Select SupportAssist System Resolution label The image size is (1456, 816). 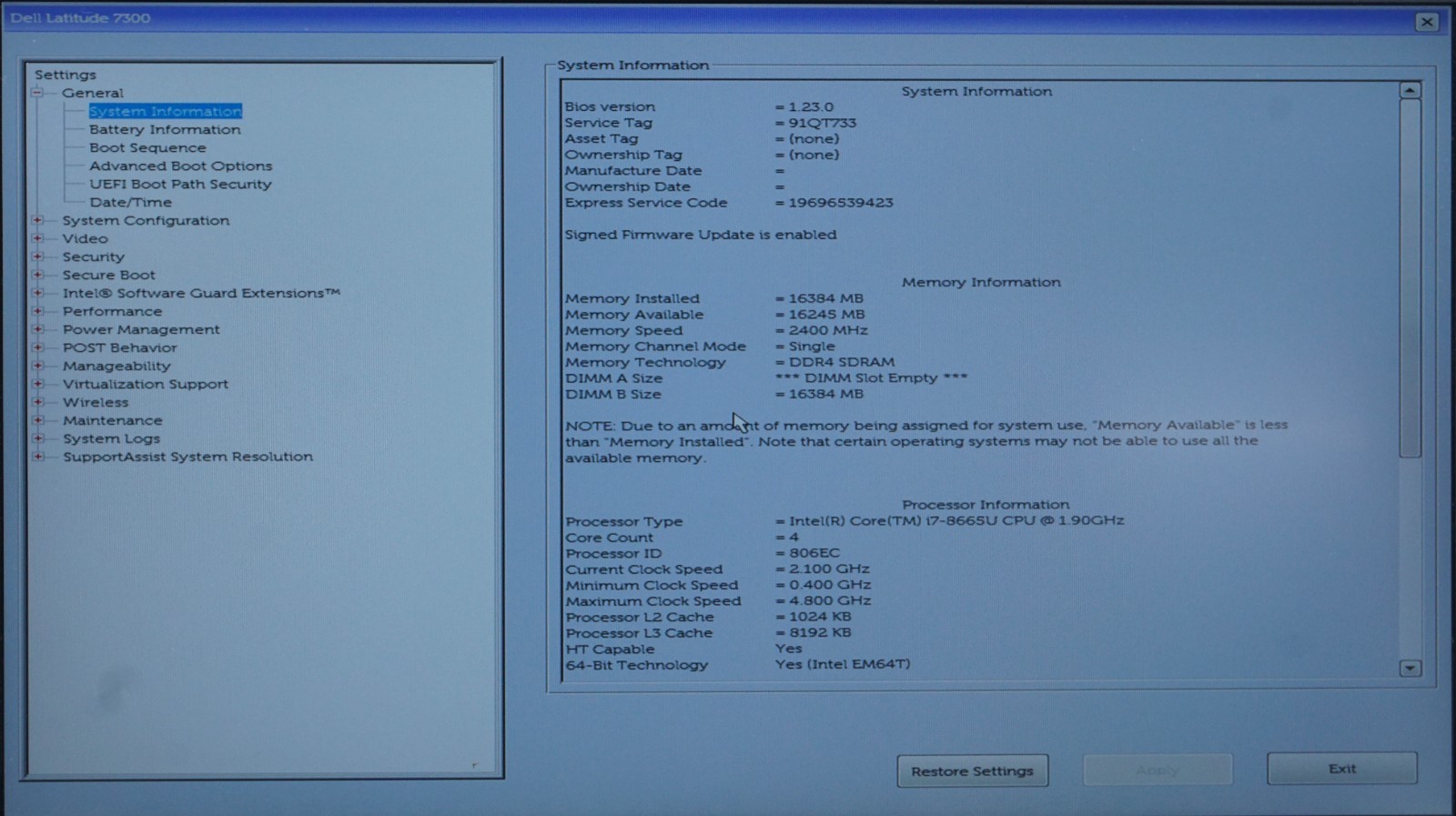pyautogui.click(x=187, y=457)
